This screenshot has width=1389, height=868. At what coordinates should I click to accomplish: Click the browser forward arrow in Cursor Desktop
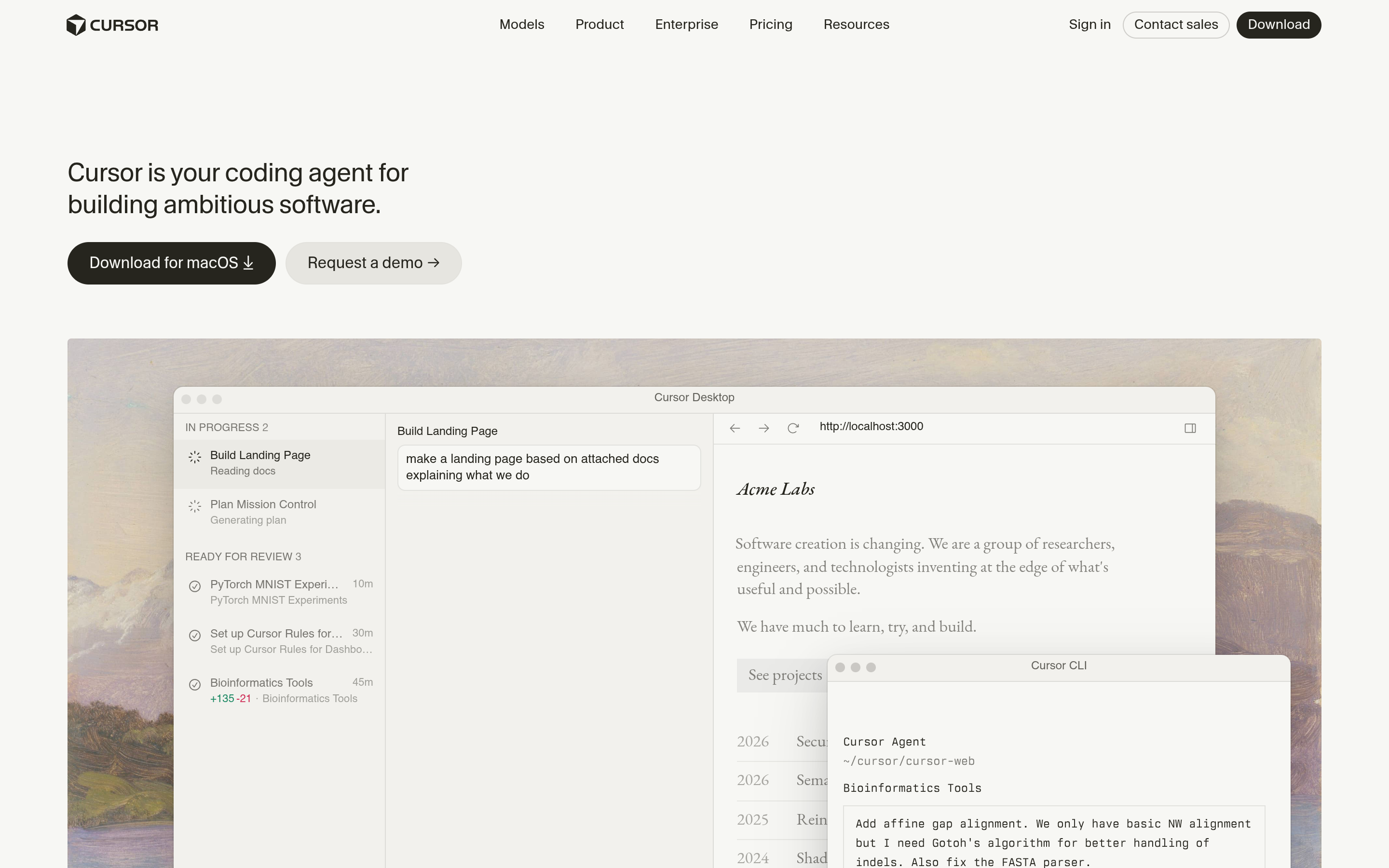tap(763, 428)
